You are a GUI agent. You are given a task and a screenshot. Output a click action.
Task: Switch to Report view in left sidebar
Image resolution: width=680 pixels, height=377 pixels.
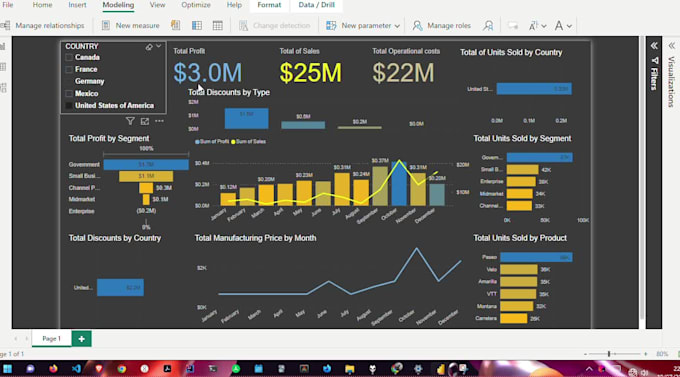(3, 46)
